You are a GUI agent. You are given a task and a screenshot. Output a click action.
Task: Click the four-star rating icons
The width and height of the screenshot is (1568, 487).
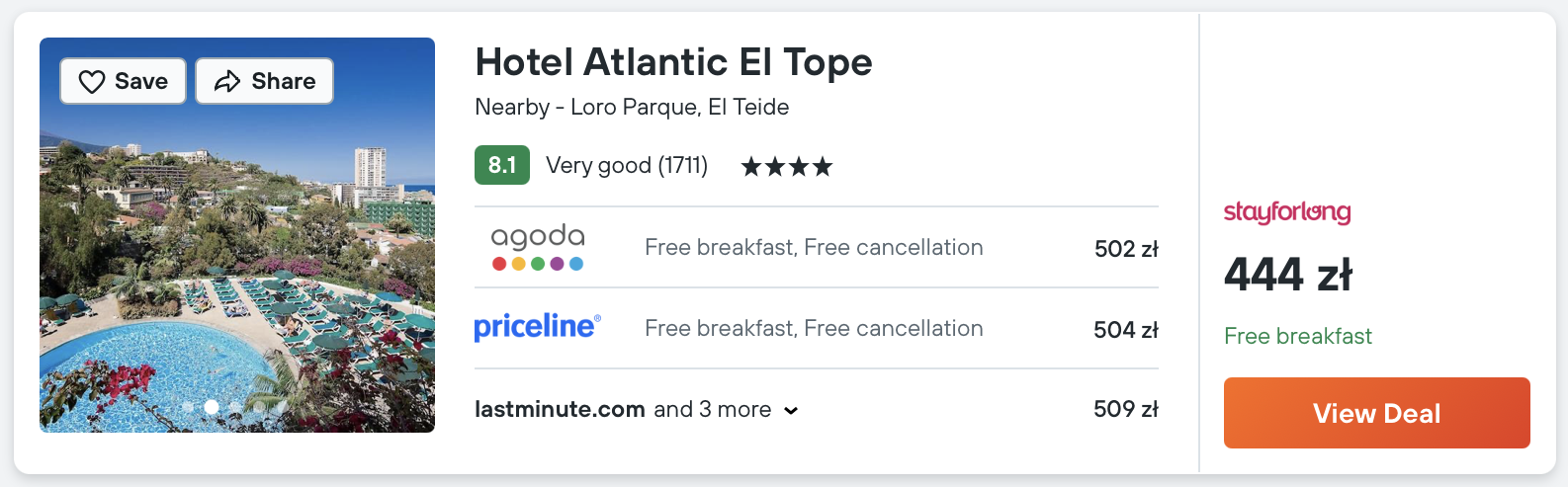coord(787,166)
